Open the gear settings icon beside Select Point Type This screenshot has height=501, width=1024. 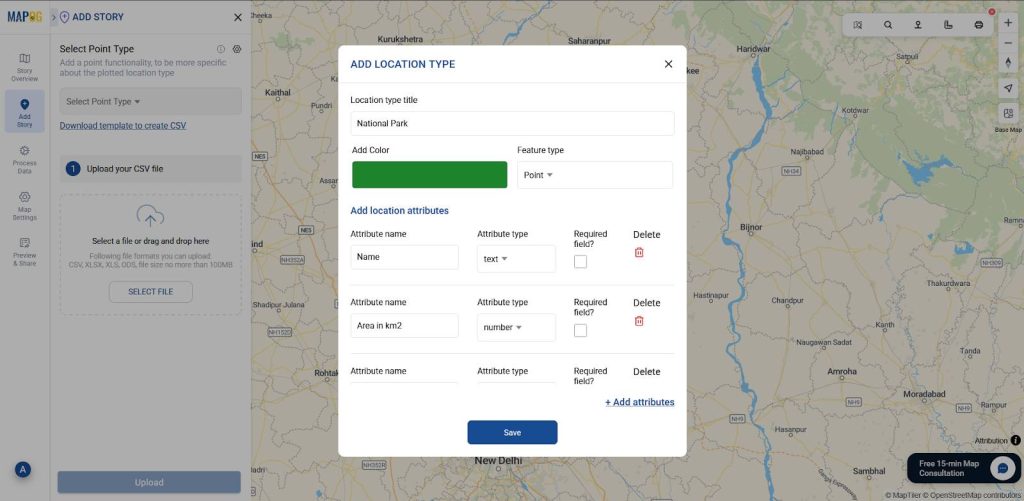tap(237, 49)
